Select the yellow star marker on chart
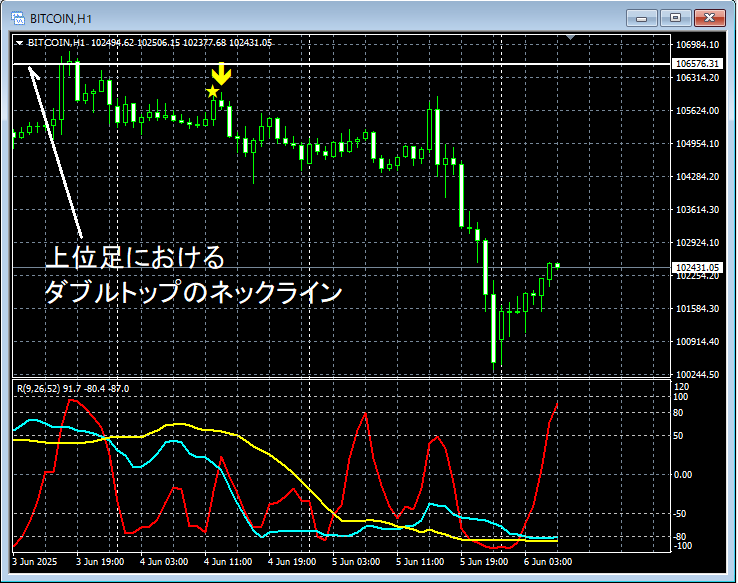The height and width of the screenshot is (583, 738). [x=213, y=91]
